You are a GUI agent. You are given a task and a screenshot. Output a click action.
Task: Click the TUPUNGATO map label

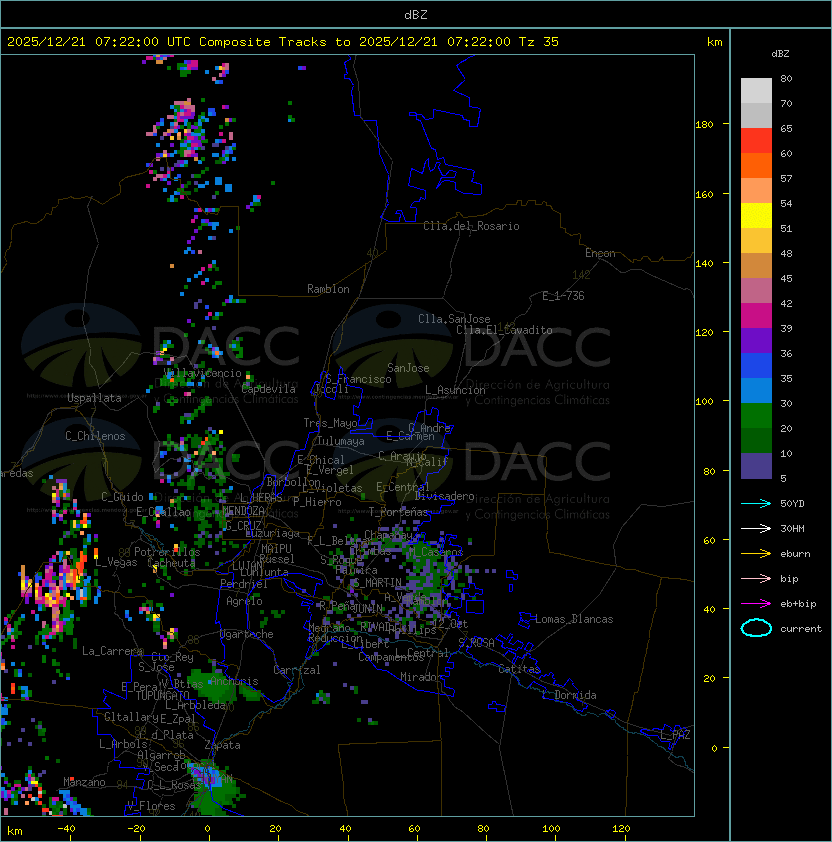[x=162, y=696]
